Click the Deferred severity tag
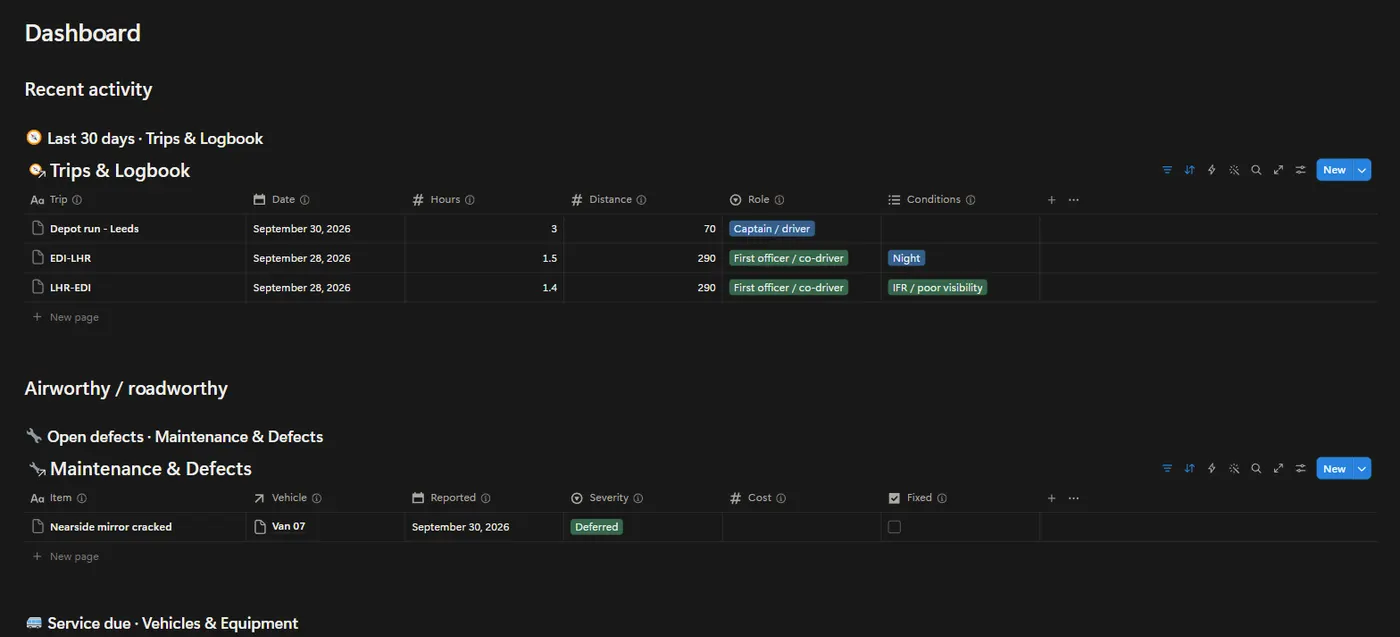This screenshot has width=1400, height=637. [x=596, y=527]
